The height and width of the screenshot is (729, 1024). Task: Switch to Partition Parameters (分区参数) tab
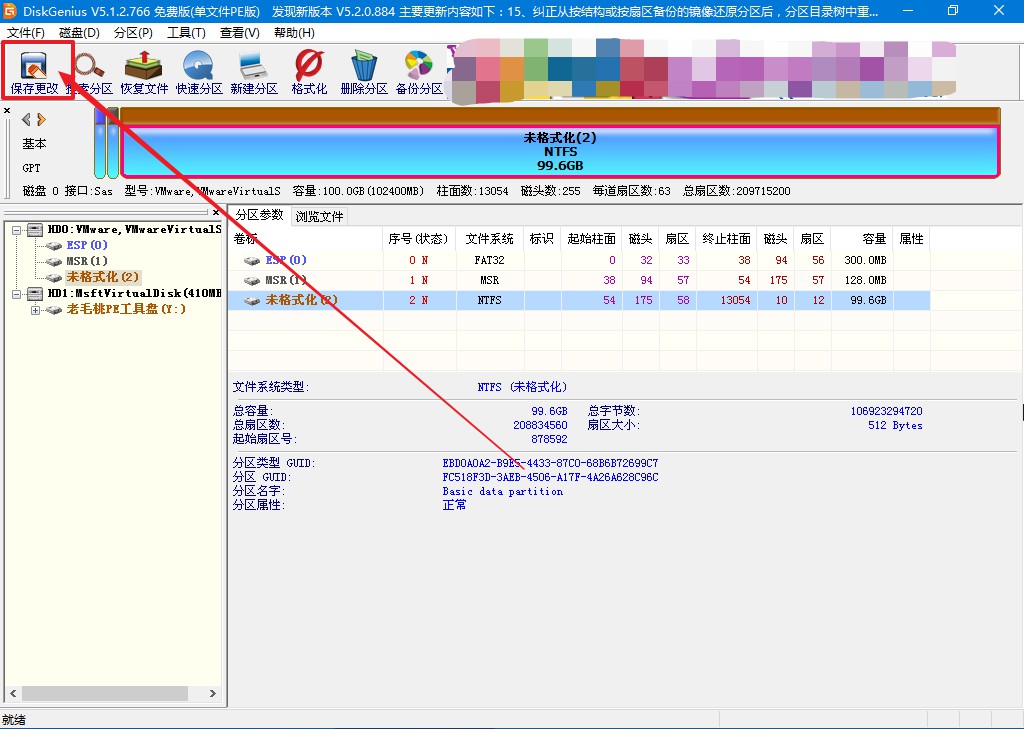259,215
